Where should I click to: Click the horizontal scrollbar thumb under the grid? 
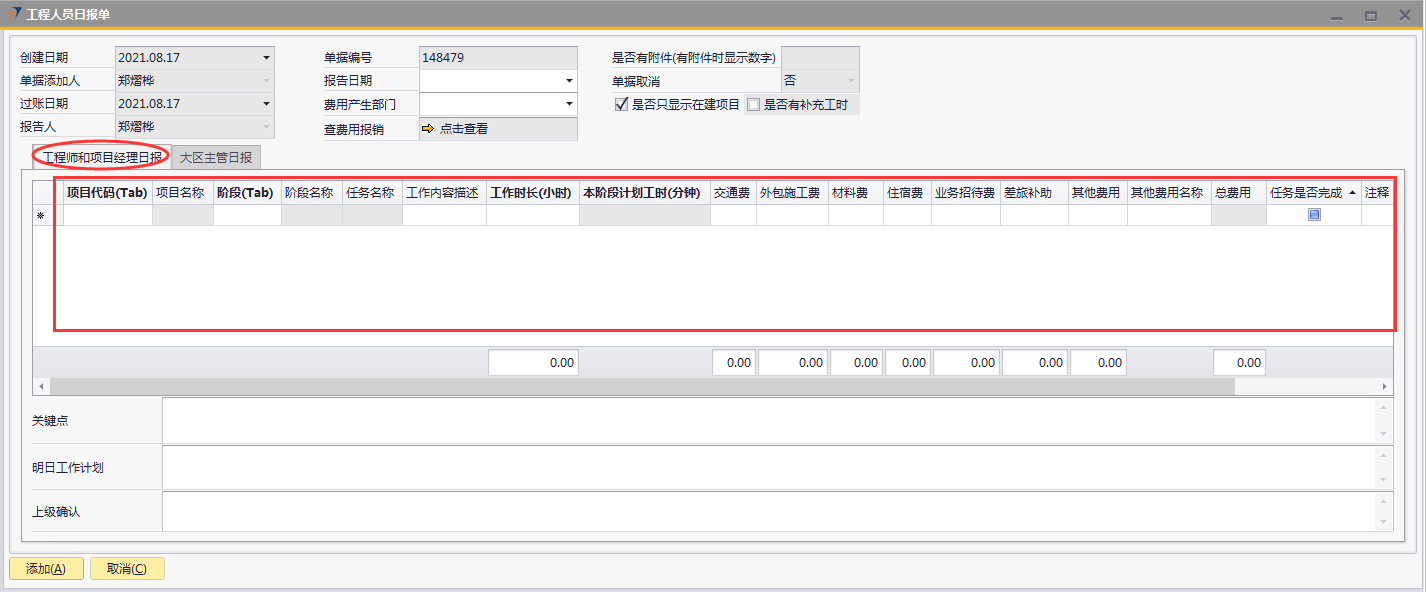640,386
